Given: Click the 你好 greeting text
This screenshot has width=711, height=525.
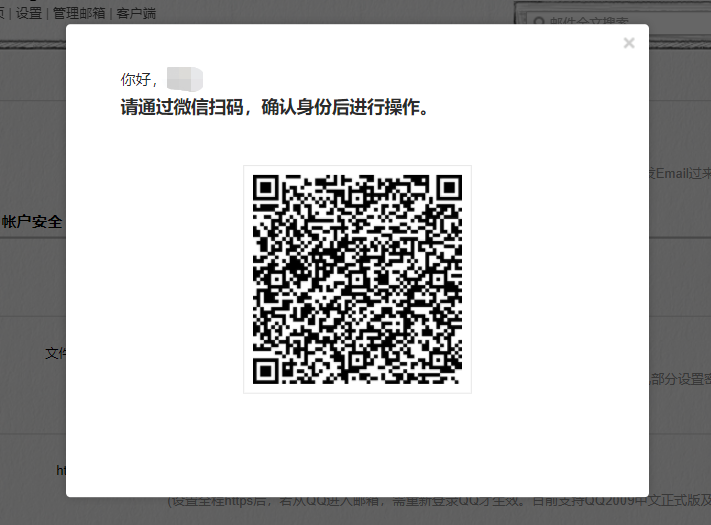Looking at the screenshot, I should (138, 79).
